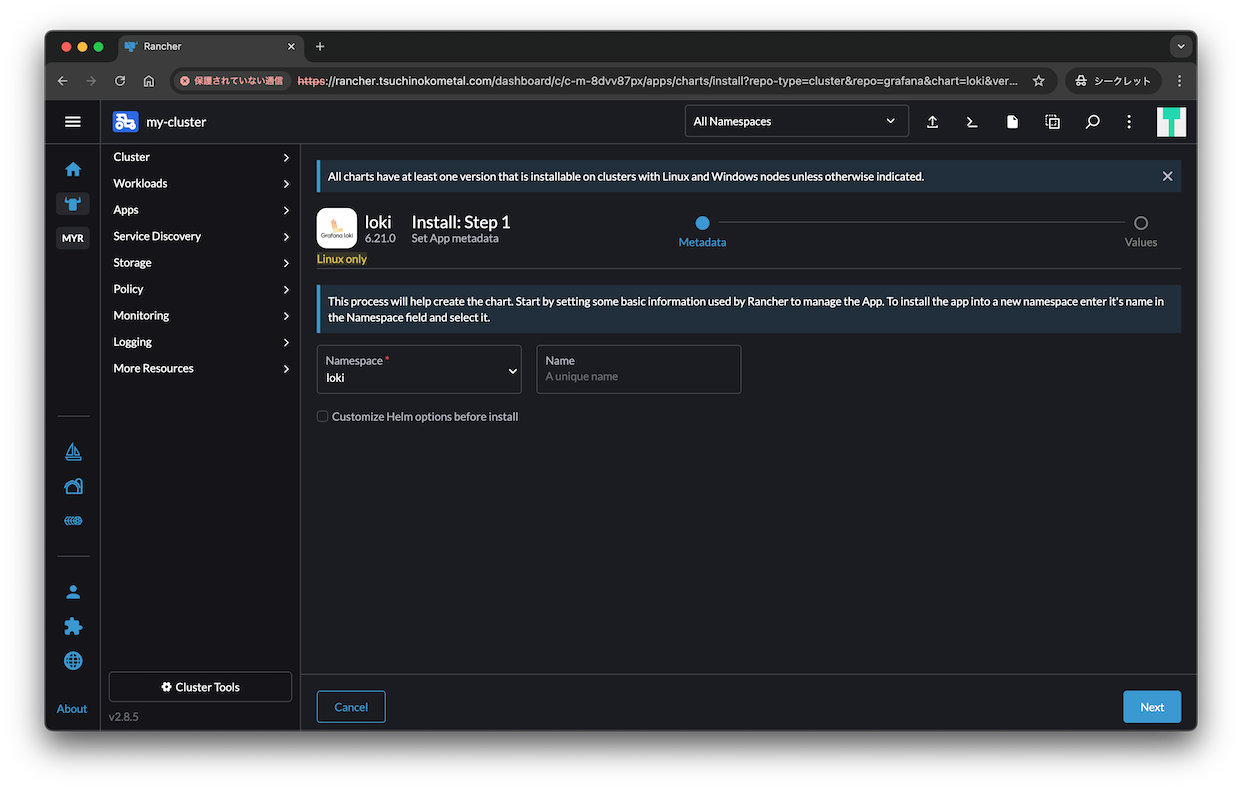
Task: Open Global Settings globe icon
Action: point(73,661)
